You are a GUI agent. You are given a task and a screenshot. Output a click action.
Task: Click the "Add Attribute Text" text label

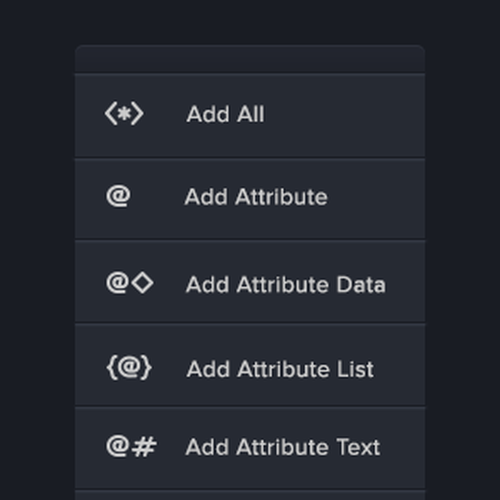(283, 447)
